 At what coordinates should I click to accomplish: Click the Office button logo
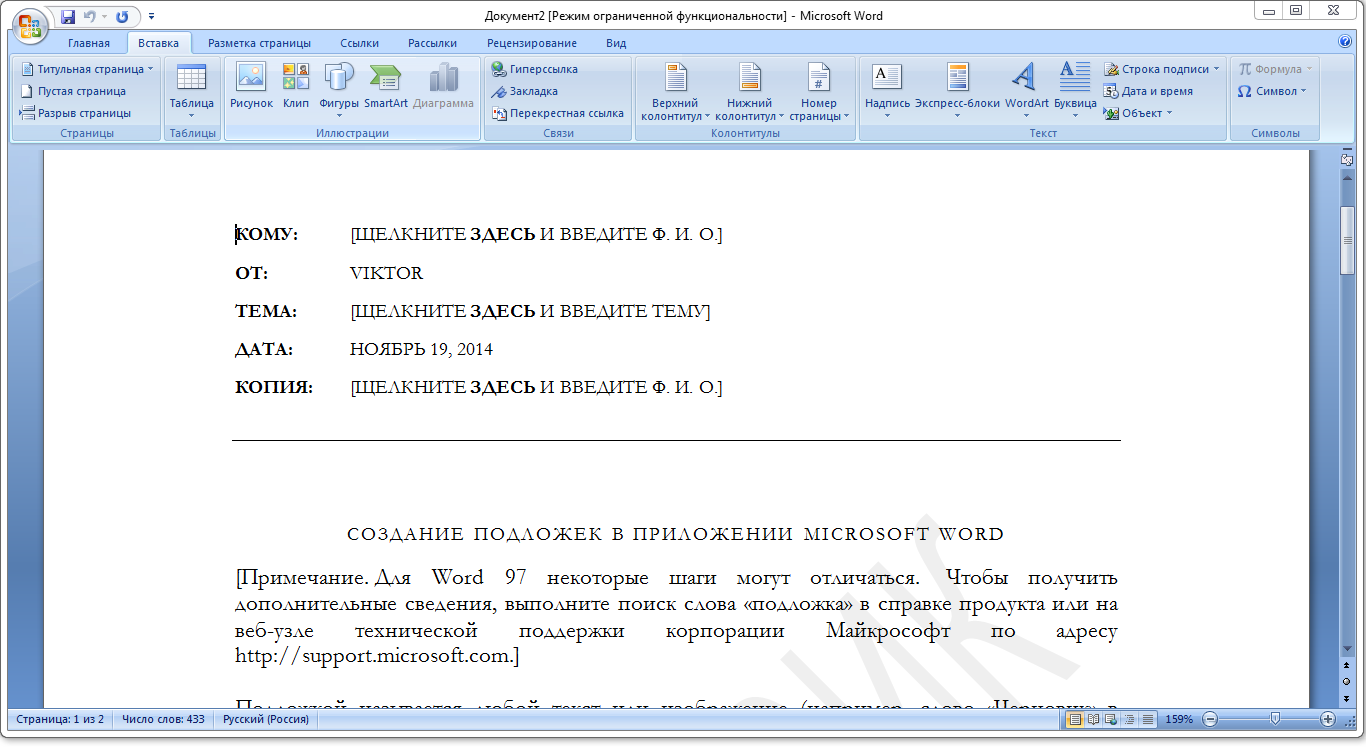[x=30, y=25]
